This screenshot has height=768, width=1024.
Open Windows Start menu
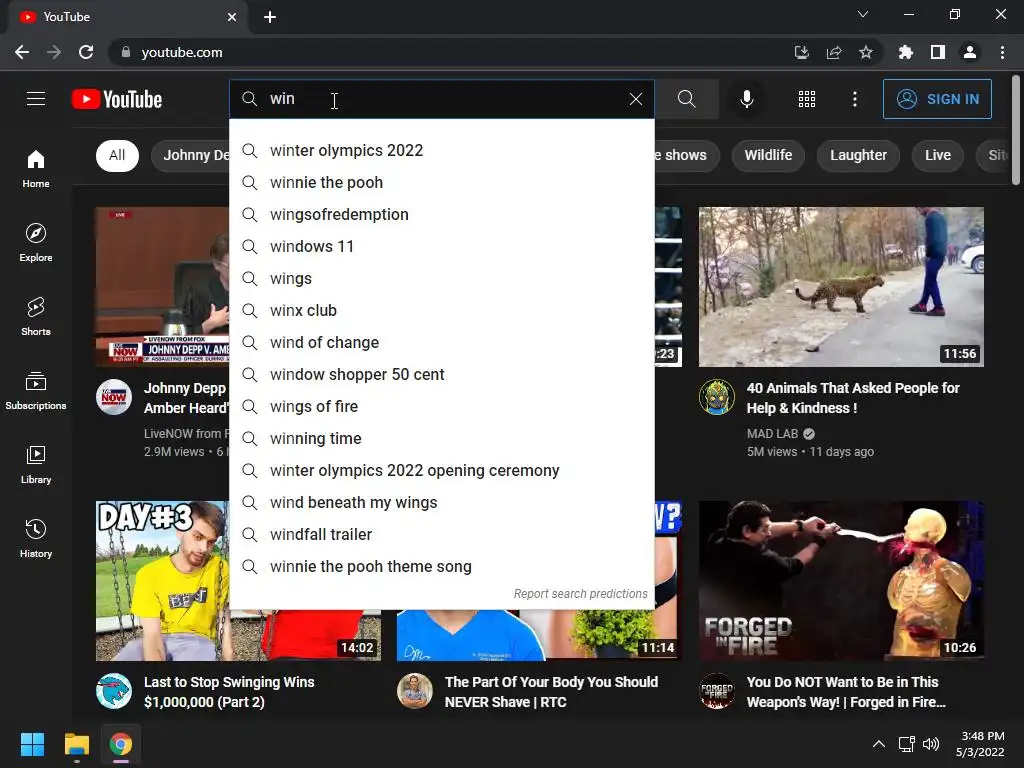click(x=32, y=744)
